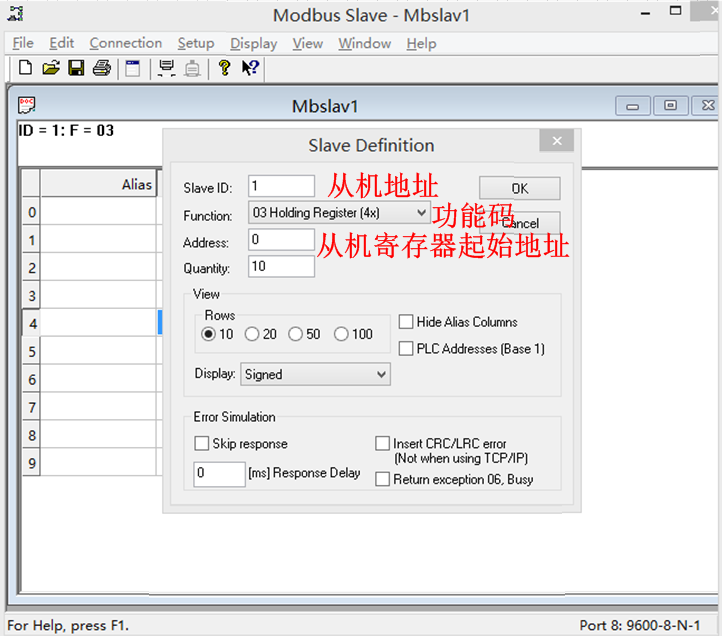This screenshot has height=636, width=722.
Task: Click the Connect toolbar icon
Action: pos(167,68)
